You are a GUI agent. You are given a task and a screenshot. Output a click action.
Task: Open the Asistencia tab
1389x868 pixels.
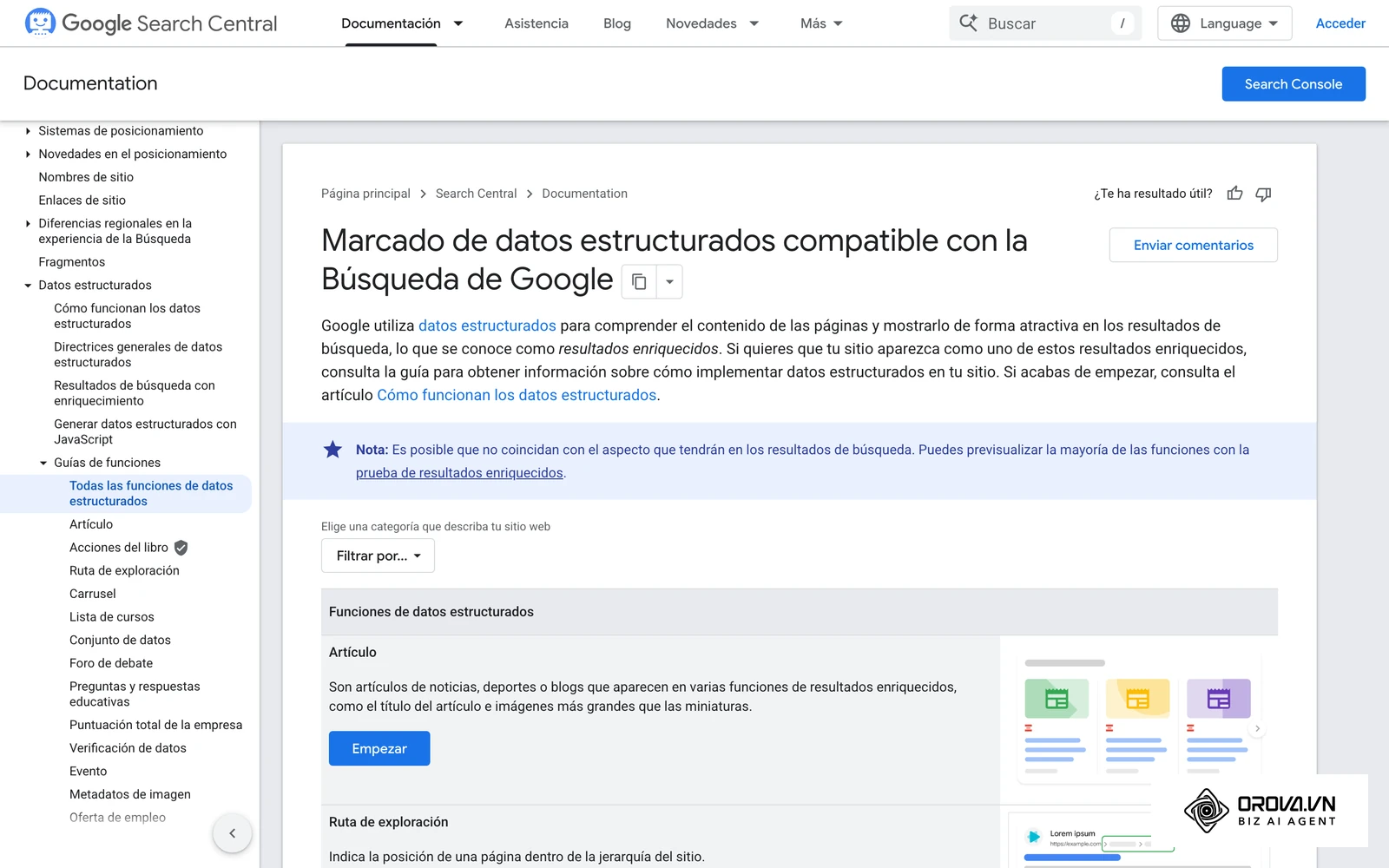(x=537, y=23)
